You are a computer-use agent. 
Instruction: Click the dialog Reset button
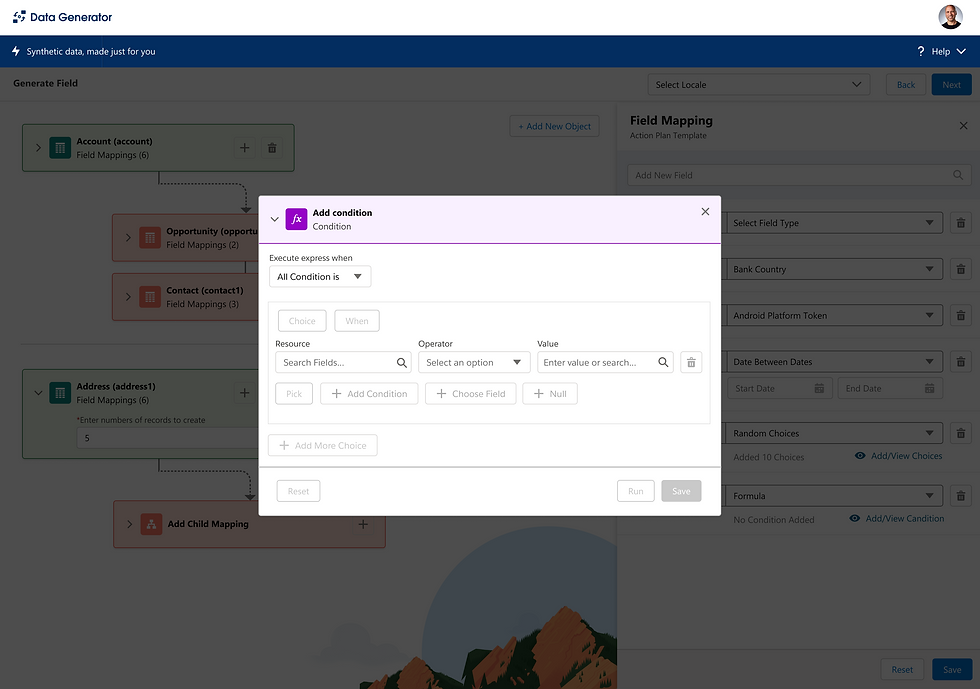click(x=298, y=491)
